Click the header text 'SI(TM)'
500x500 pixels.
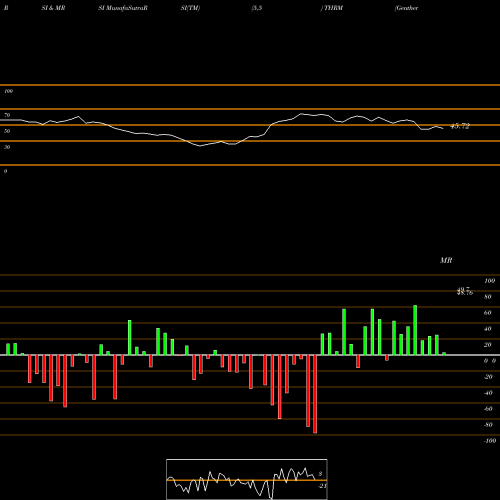point(190,8)
